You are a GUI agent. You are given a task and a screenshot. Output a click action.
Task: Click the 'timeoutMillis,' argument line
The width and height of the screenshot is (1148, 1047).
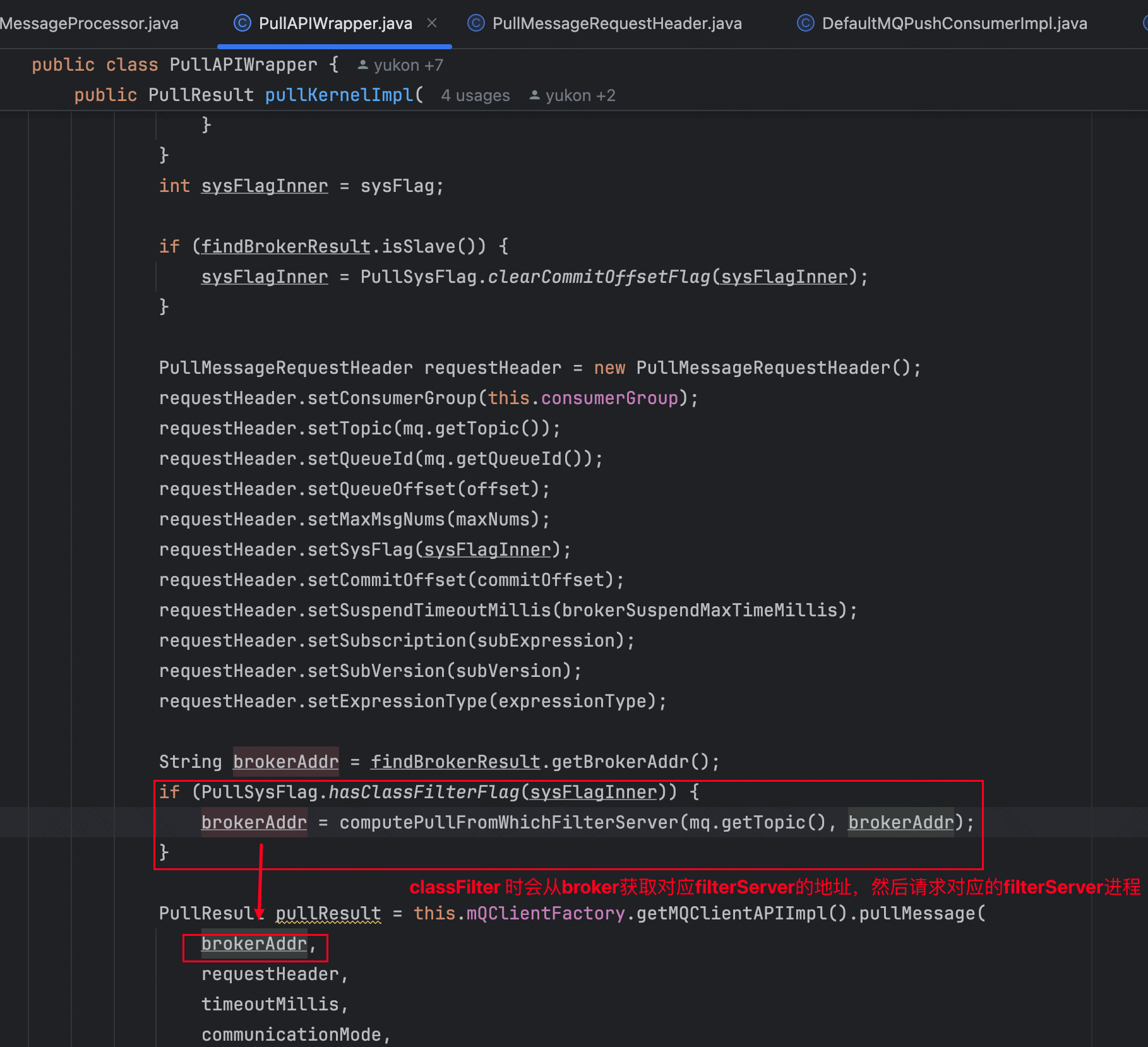pos(275,1004)
